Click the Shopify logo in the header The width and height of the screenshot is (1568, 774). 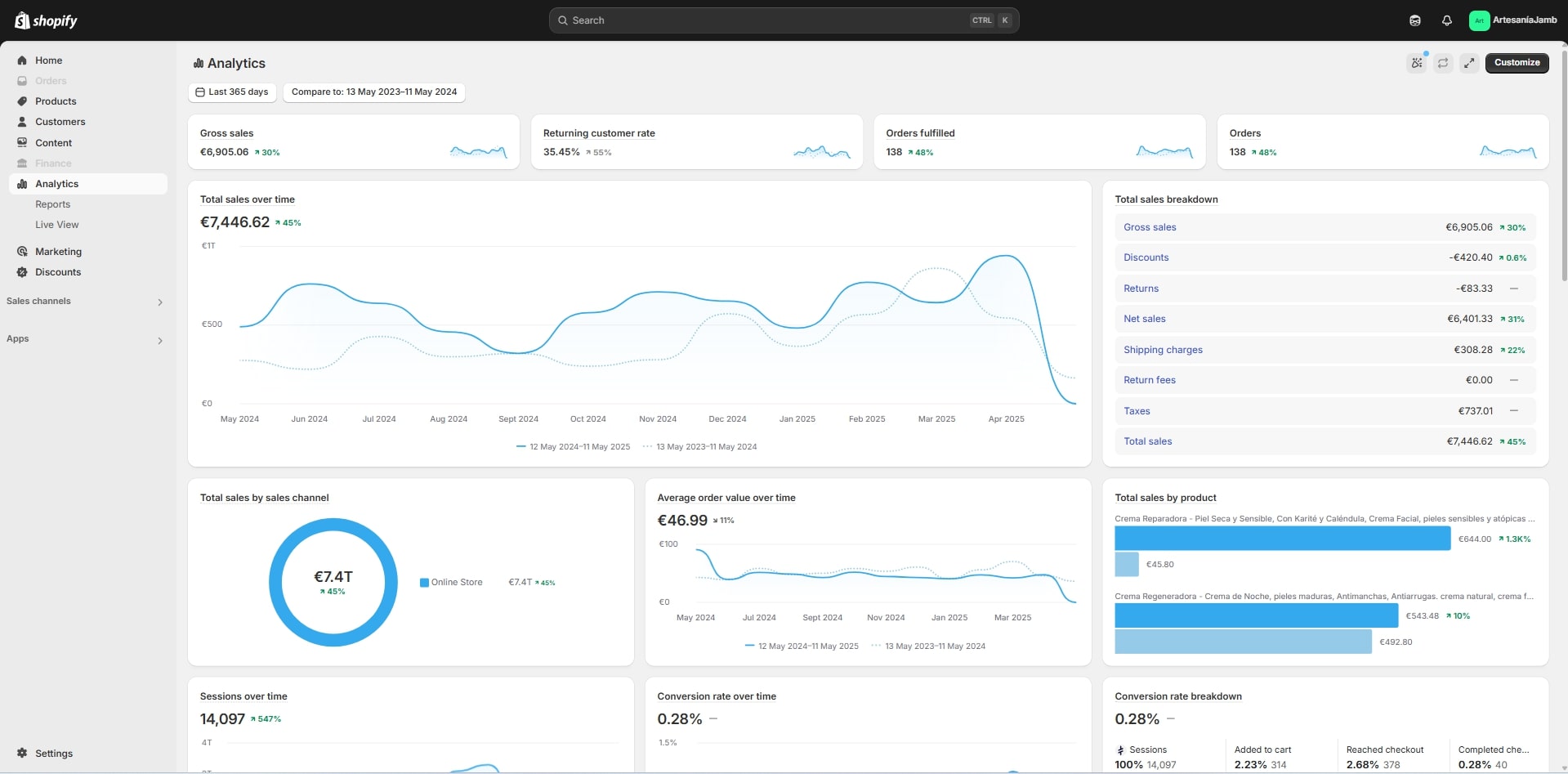coord(46,20)
